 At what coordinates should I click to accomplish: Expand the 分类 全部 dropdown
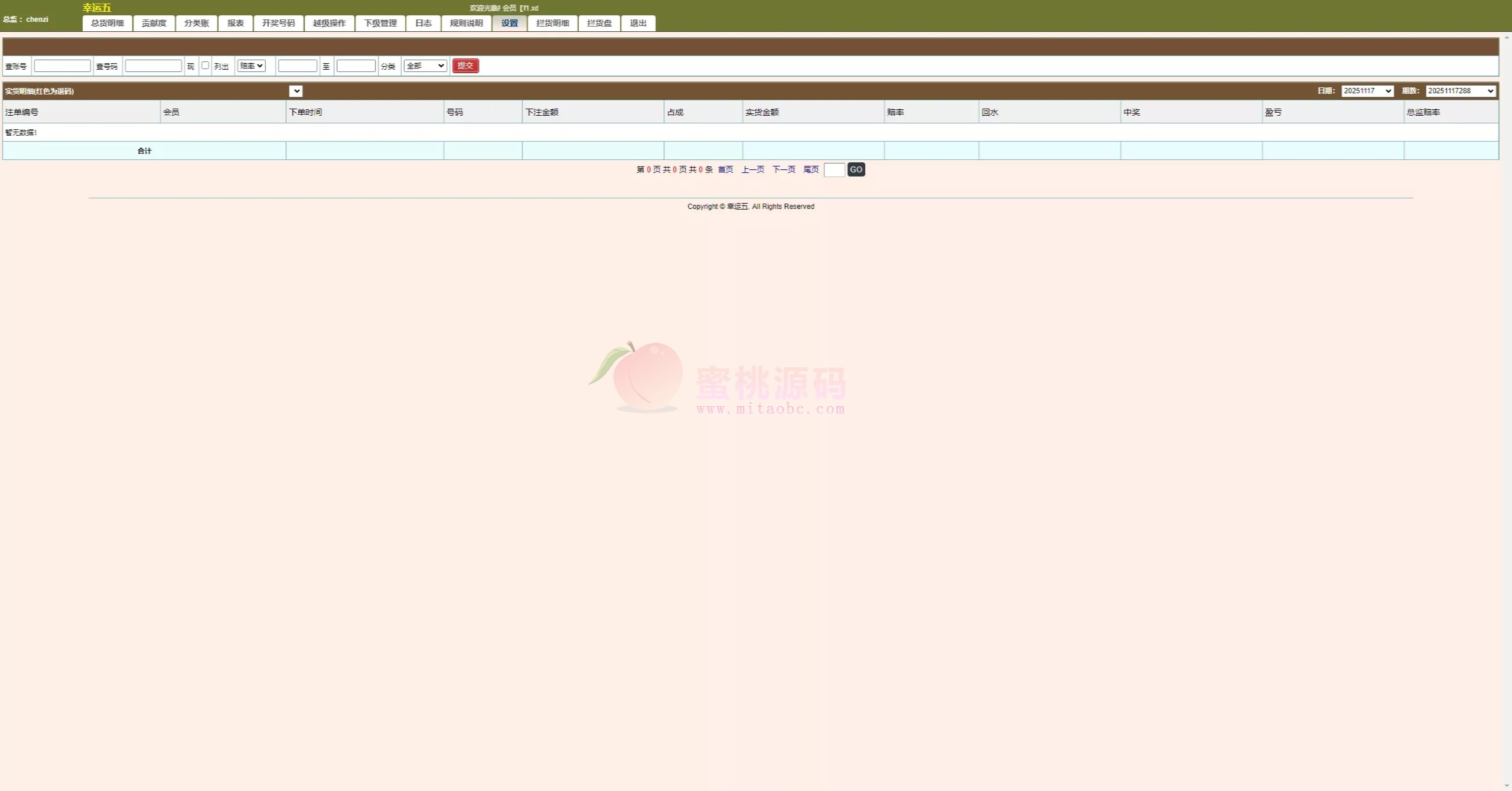[425, 66]
